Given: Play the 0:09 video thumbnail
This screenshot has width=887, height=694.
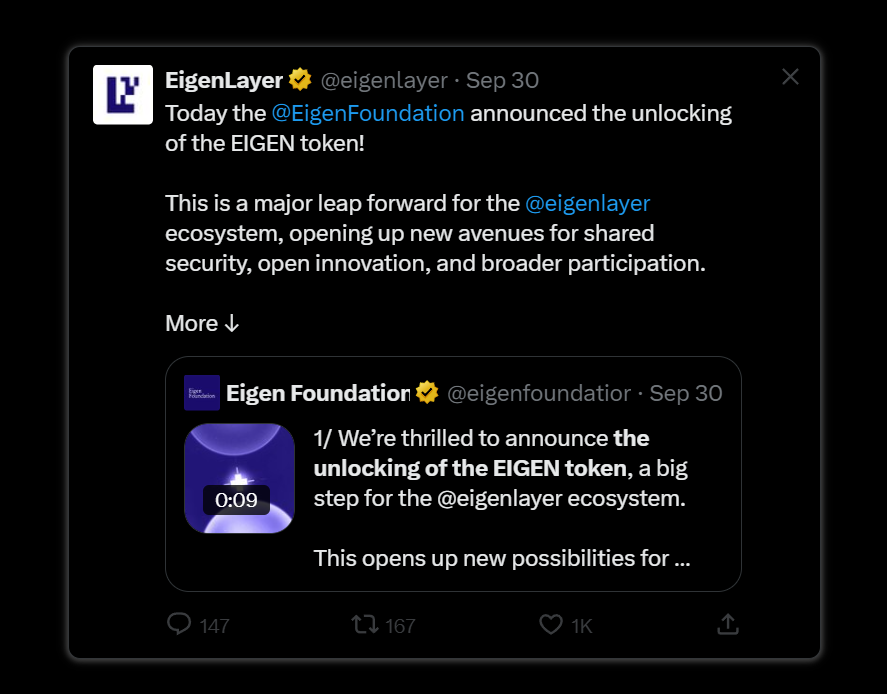Looking at the screenshot, I should 238,478.
